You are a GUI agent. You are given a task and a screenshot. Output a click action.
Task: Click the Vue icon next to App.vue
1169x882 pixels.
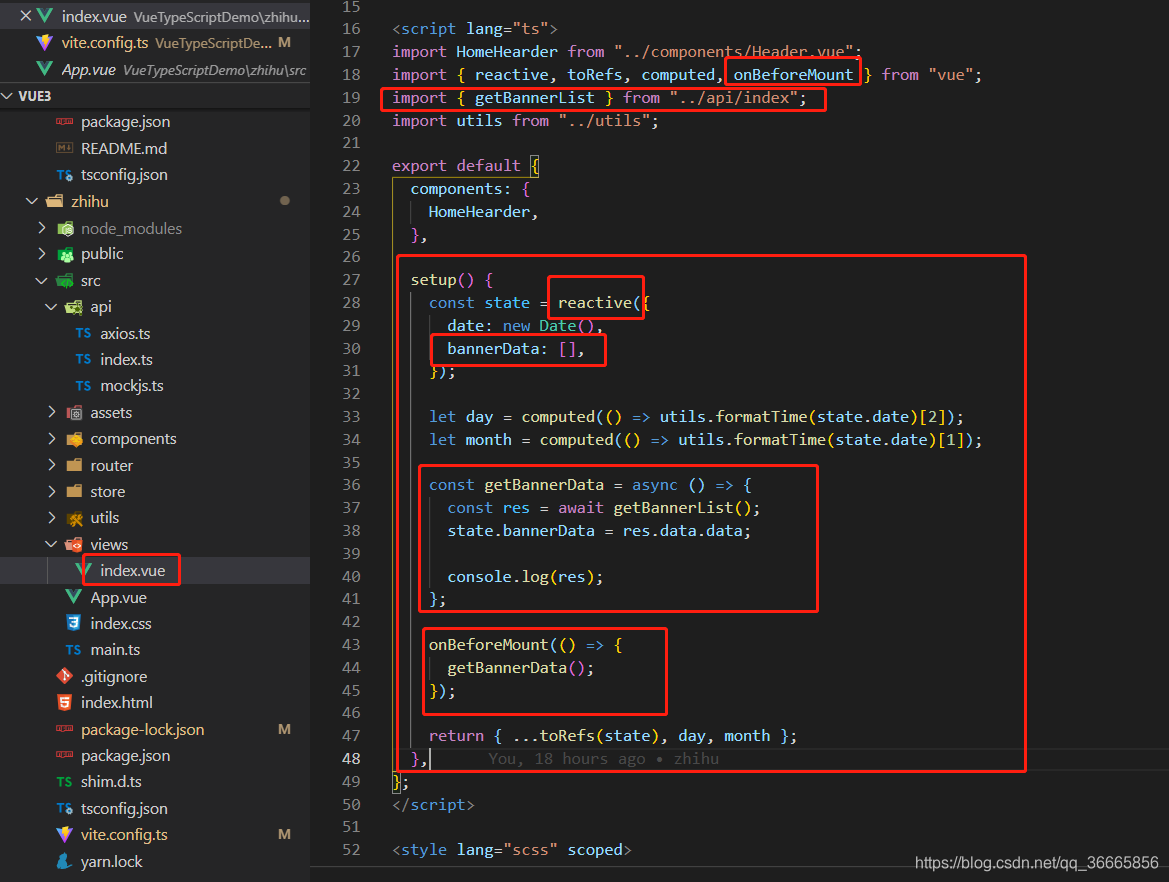72,597
